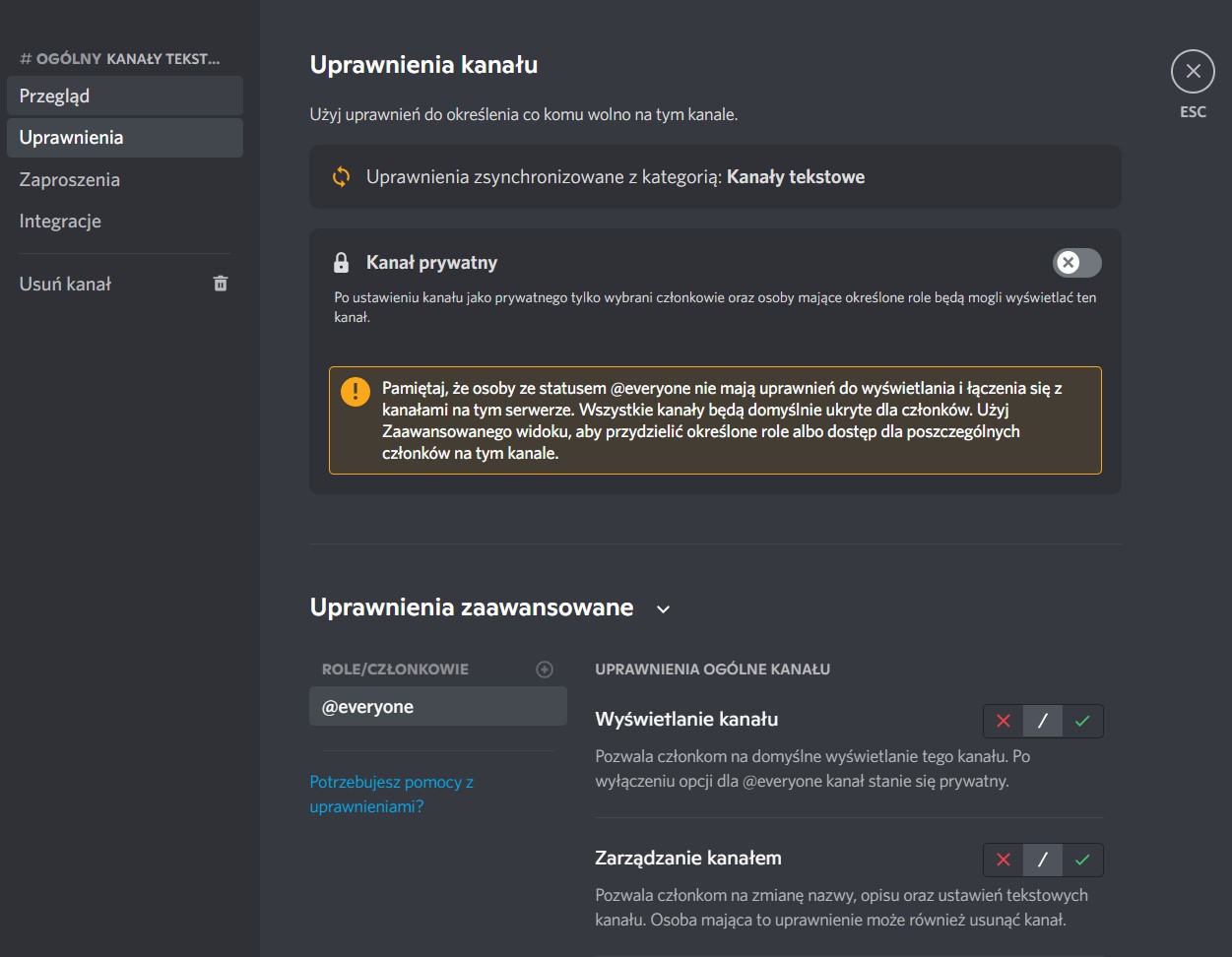Switch to the Integracje tab
Viewport: 1232px width, 957px height.
(x=124, y=222)
